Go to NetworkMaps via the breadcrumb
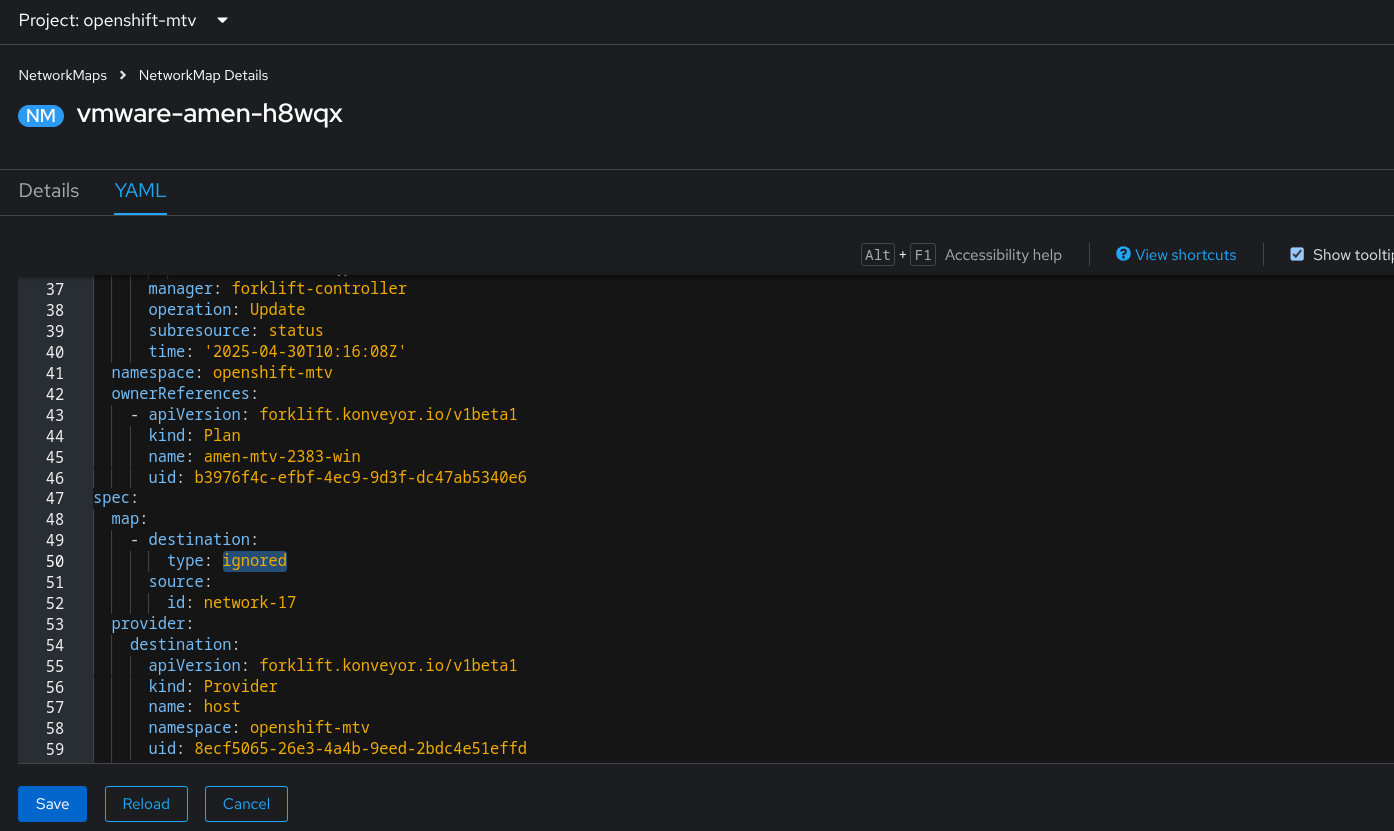Viewport: 1394px width, 831px height. [x=62, y=76]
